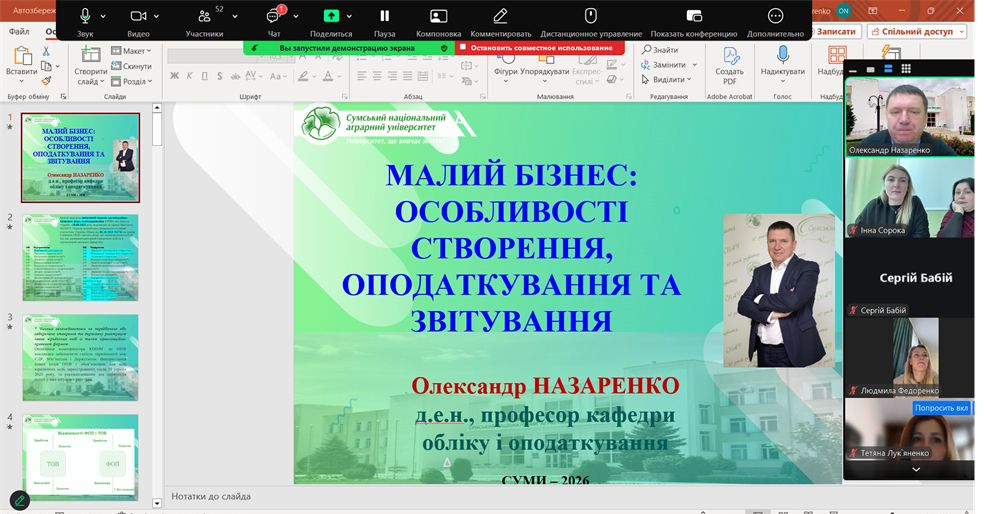Click the green share screen icon
The image size is (984, 514).
coord(331,16)
